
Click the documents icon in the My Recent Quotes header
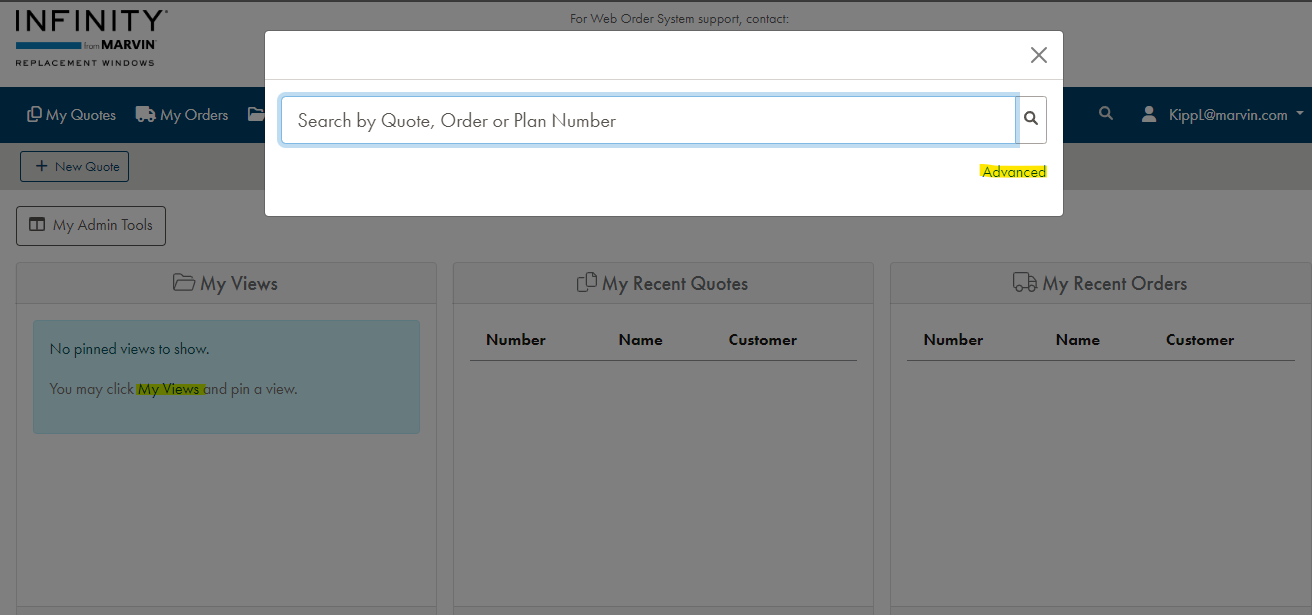click(x=587, y=283)
